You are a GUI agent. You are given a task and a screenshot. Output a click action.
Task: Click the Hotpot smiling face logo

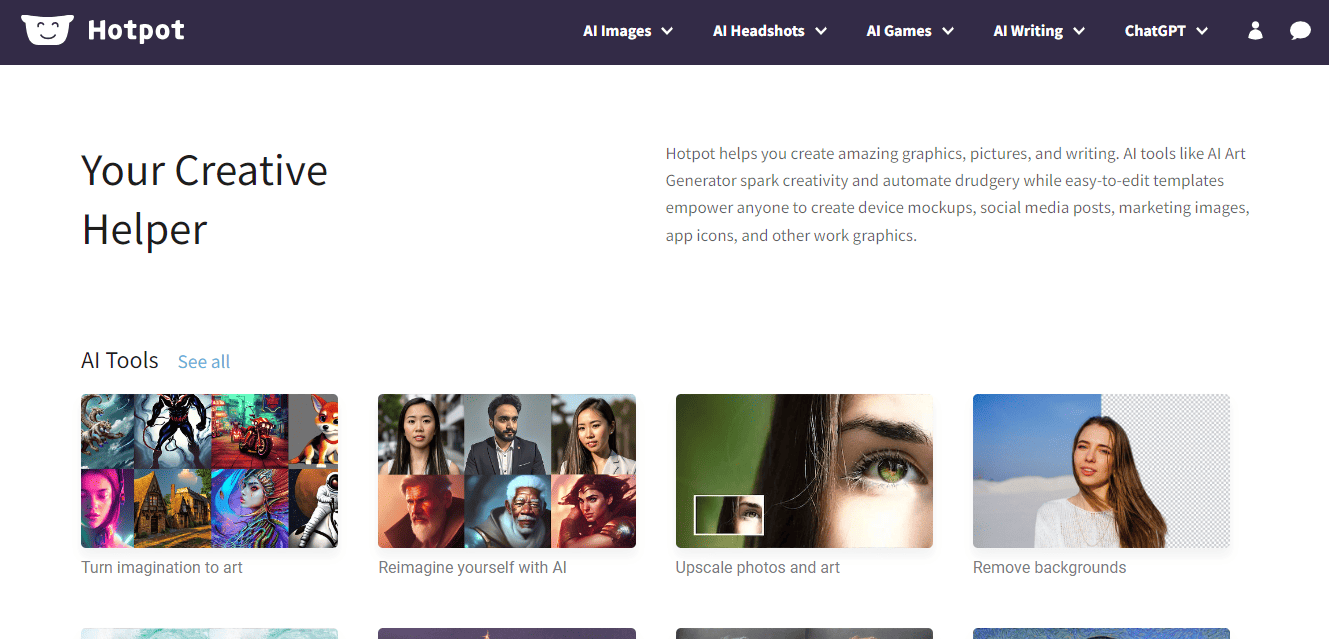(47, 29)
